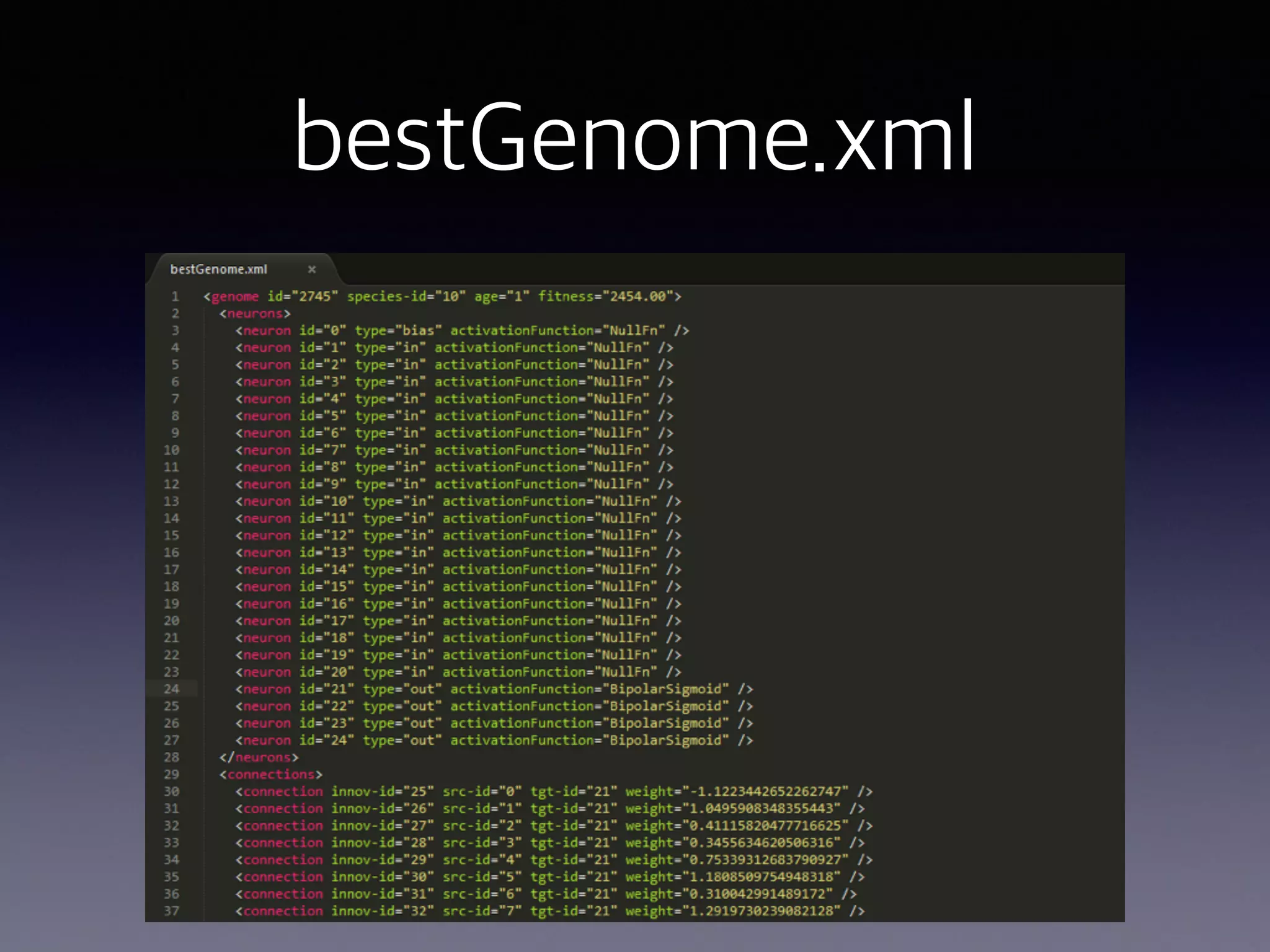This screenshot has width=1270, height=952.
Task: Click the bestGenome.xml slide title
Action: [635, 136]
